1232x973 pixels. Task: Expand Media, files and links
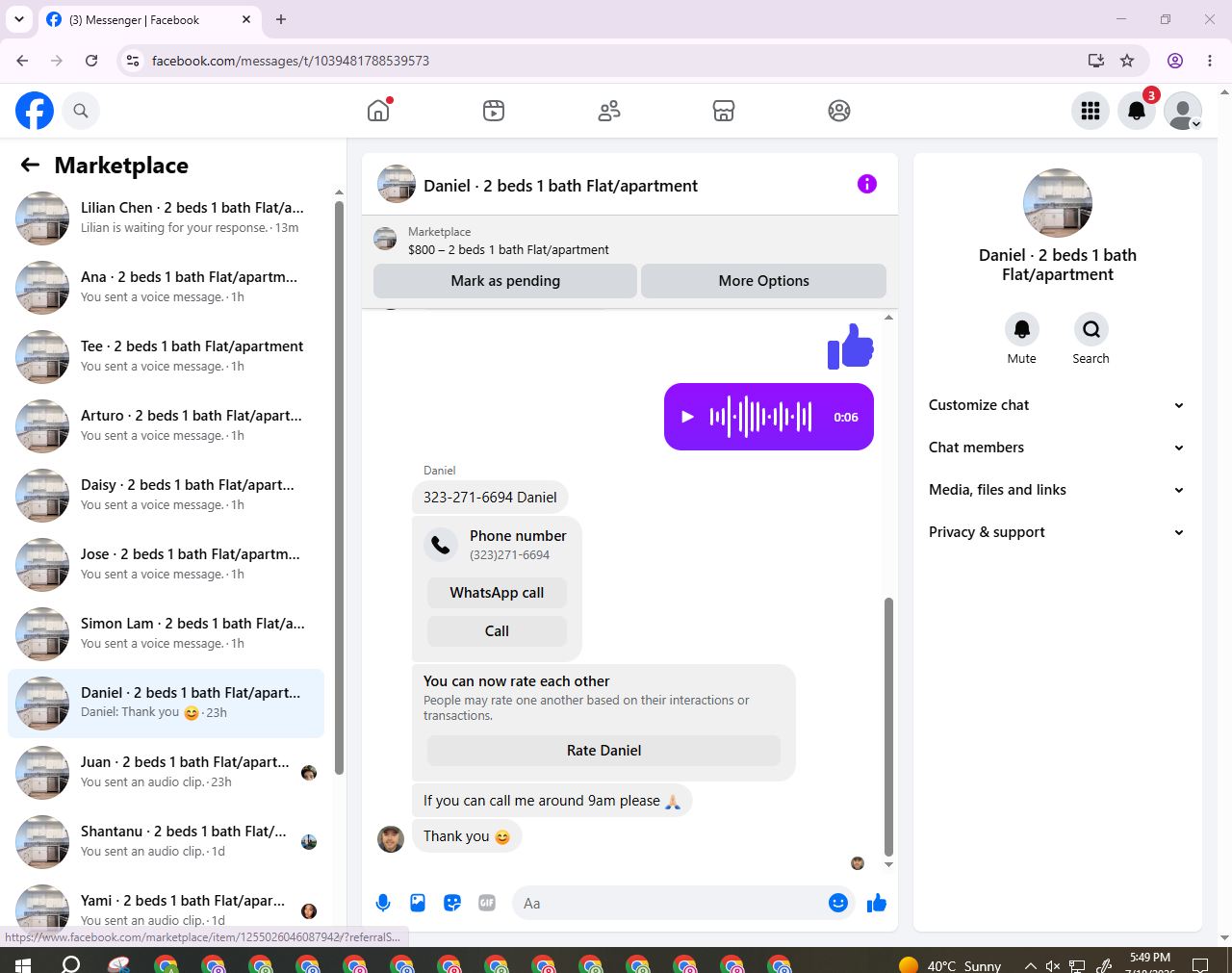coord(1057,490)
